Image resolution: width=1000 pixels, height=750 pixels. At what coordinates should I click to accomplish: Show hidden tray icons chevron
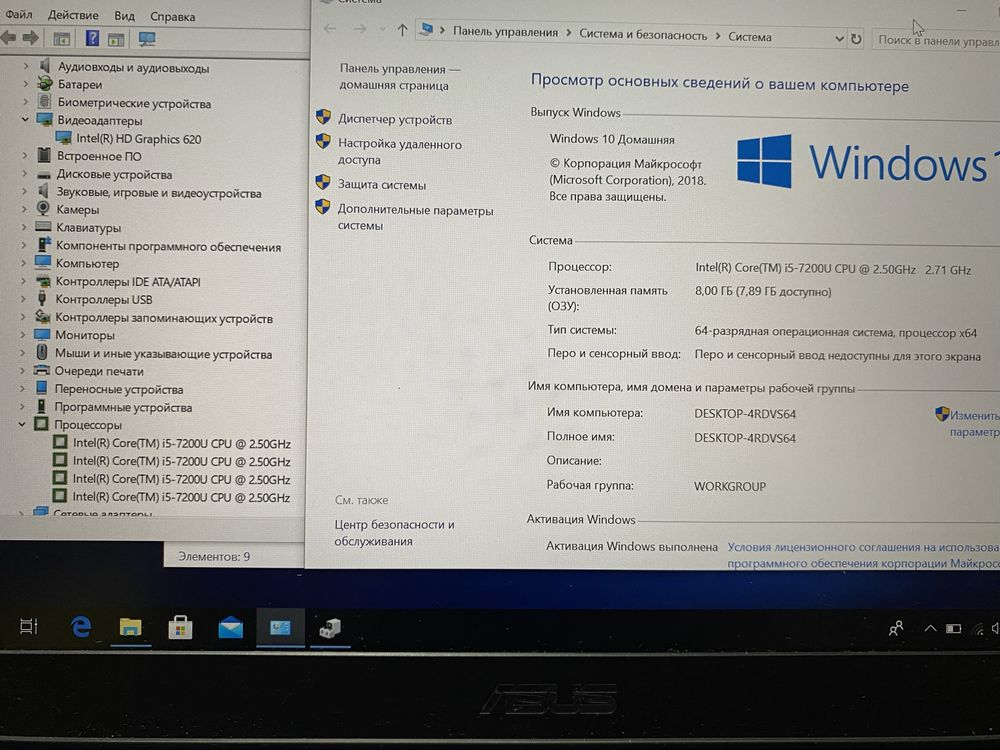[x=930, y=628]
